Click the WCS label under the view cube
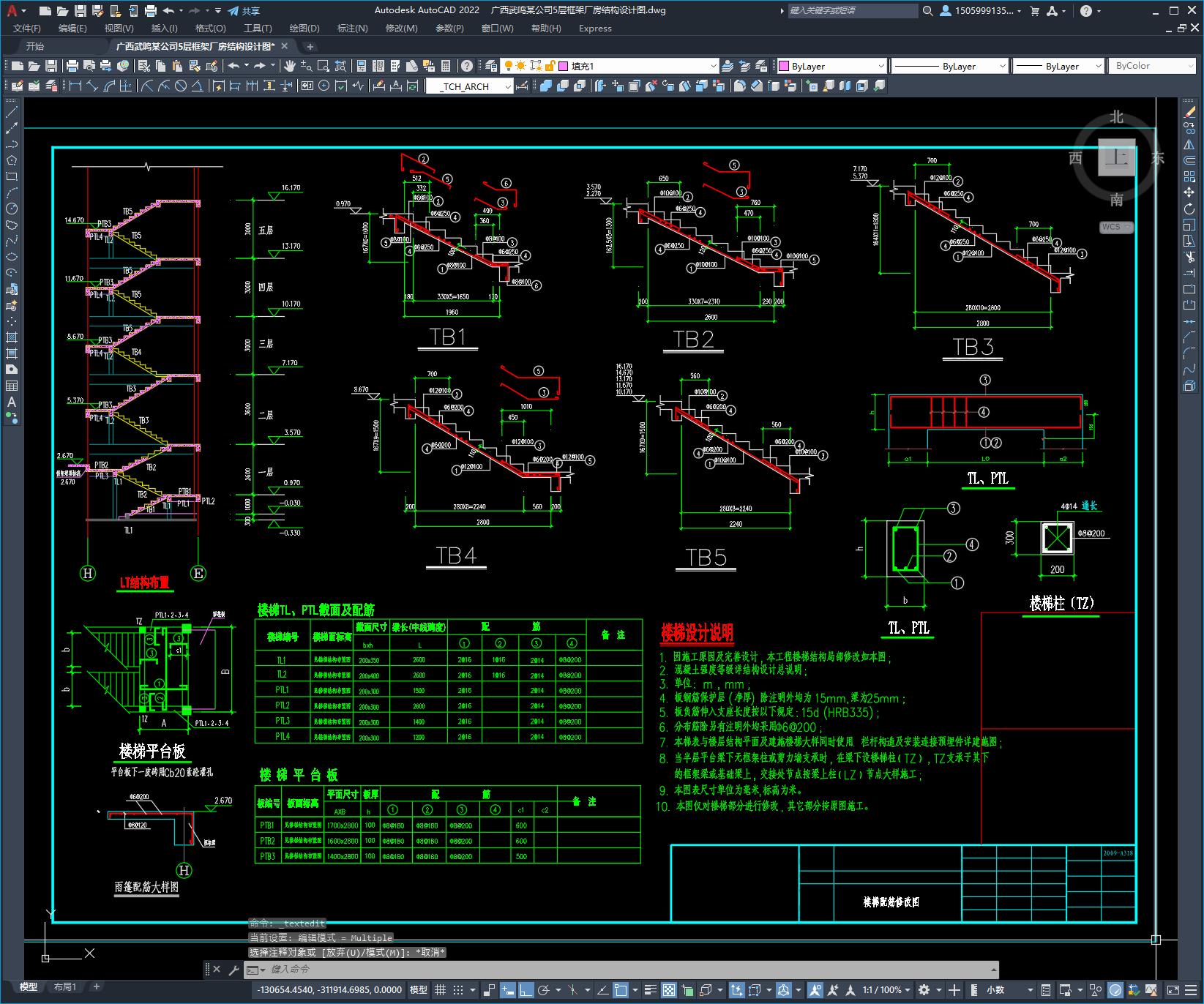1204x1004 pixels. (1115, 227)
